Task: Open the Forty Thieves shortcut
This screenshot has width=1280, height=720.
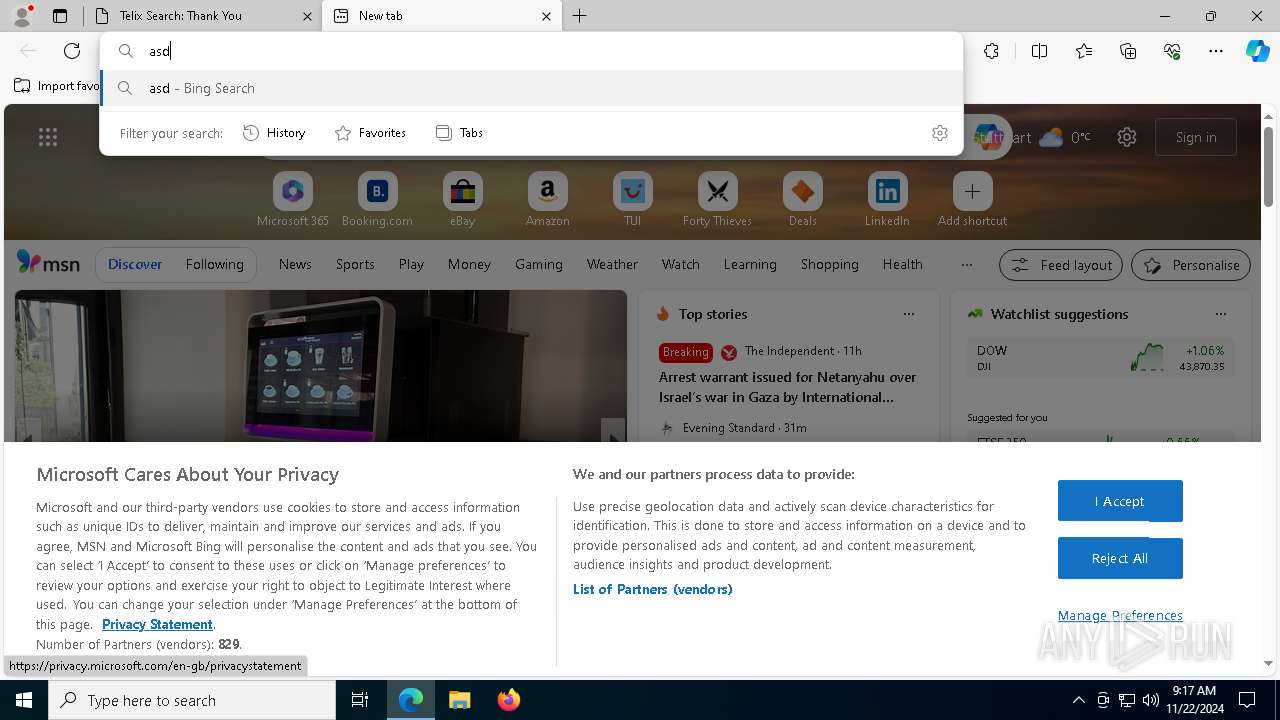Action: pyautogui.click(x=717, y=200)
